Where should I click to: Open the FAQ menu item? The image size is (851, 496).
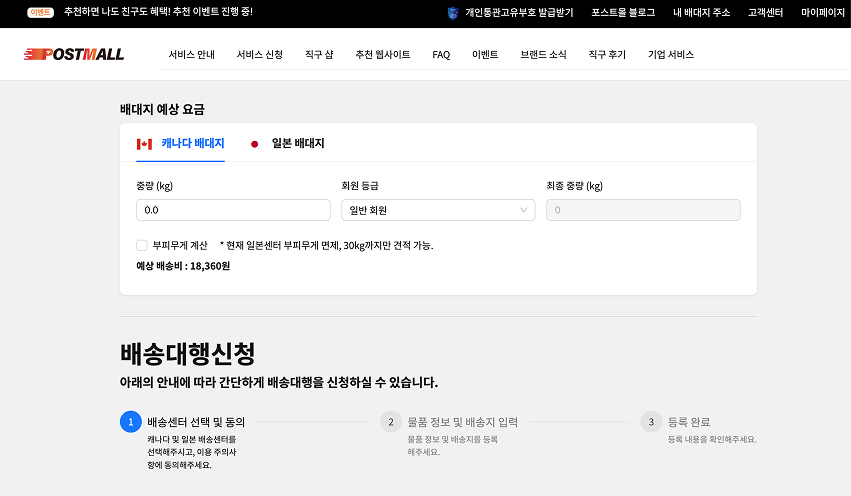[441, 55]
